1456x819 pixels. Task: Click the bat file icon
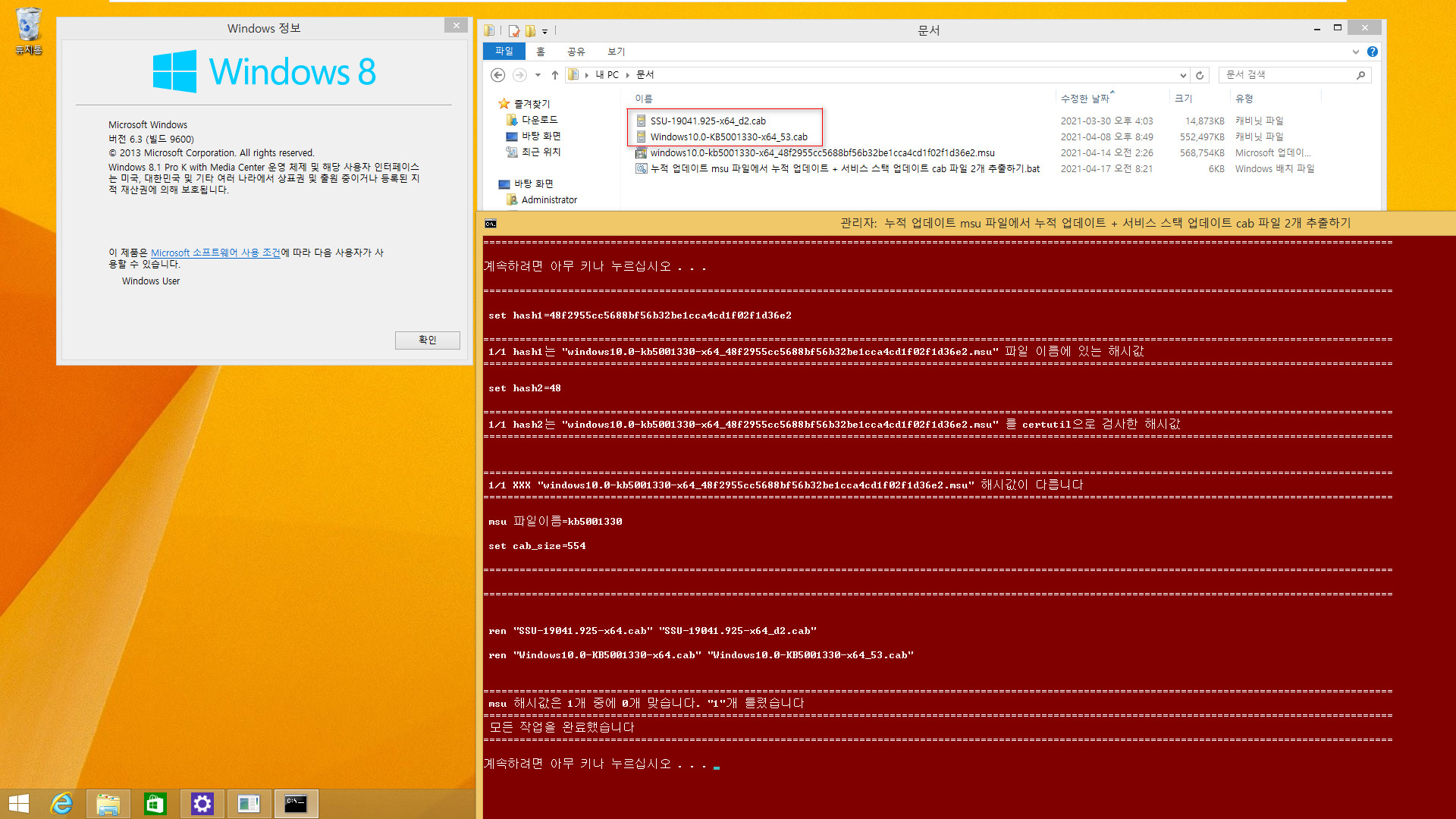tap(641, 169)
